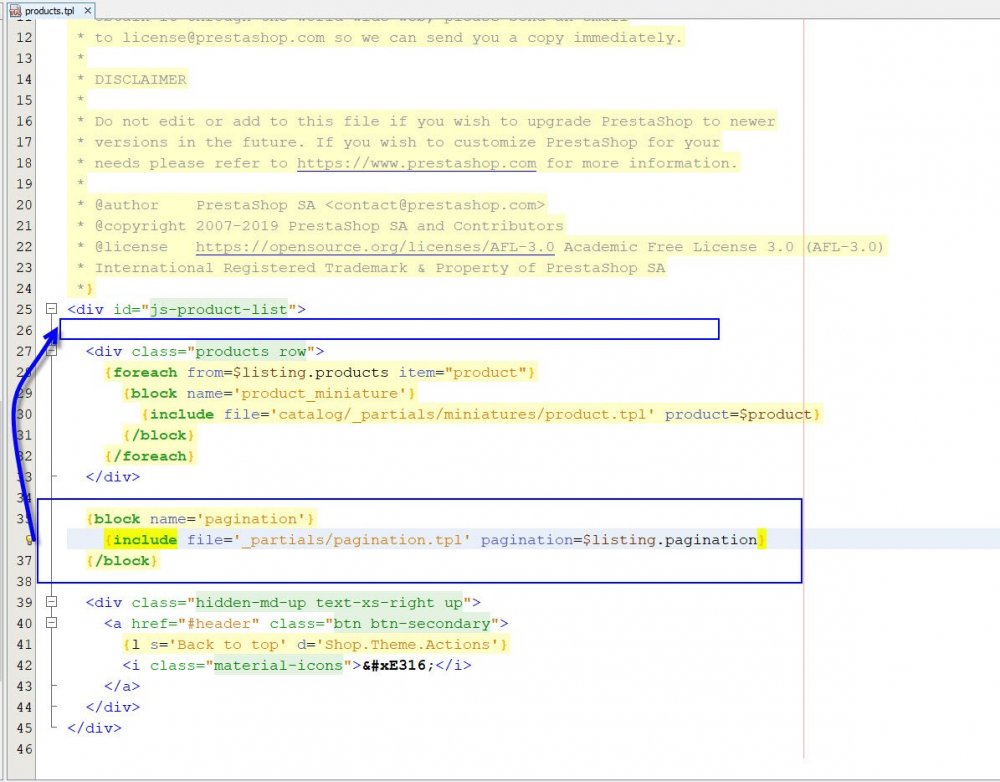The width and height of the screenshot is (1000, 782).
Task: Switch to the products.tpl tab
Action: 49,10
